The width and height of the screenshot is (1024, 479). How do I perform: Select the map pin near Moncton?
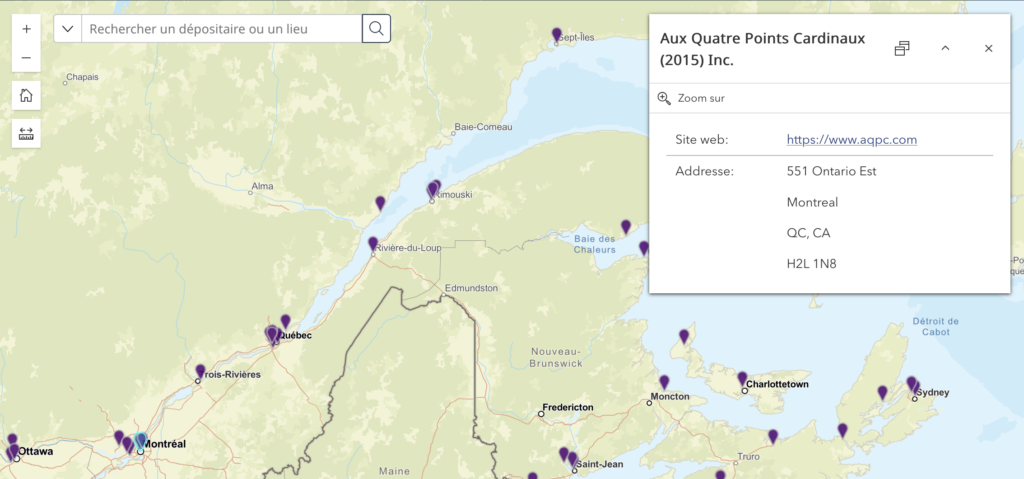pos(664,382)
